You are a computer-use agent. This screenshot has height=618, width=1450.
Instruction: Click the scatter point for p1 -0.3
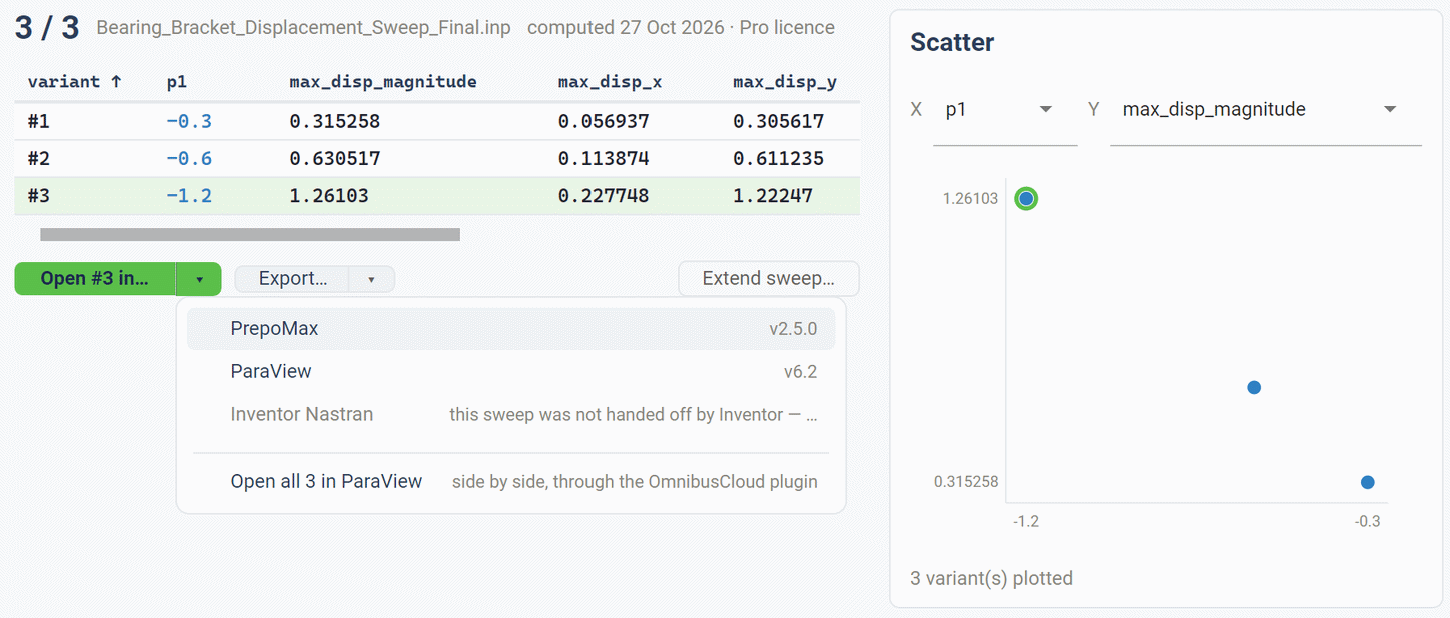pyautogui.click(x=1368, y=483)
